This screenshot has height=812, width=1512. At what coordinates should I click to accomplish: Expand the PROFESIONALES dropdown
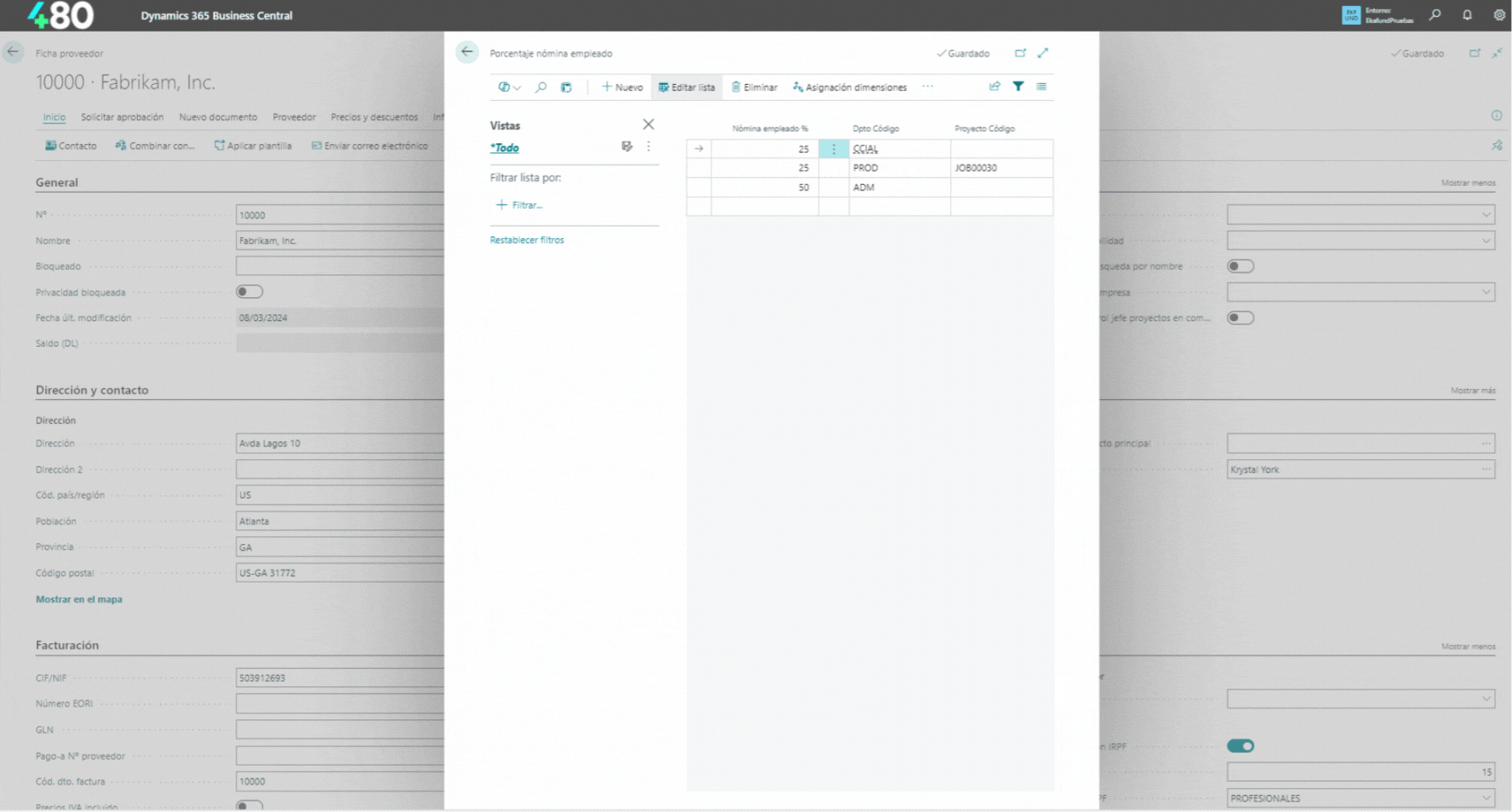[x=1485, y=798]
